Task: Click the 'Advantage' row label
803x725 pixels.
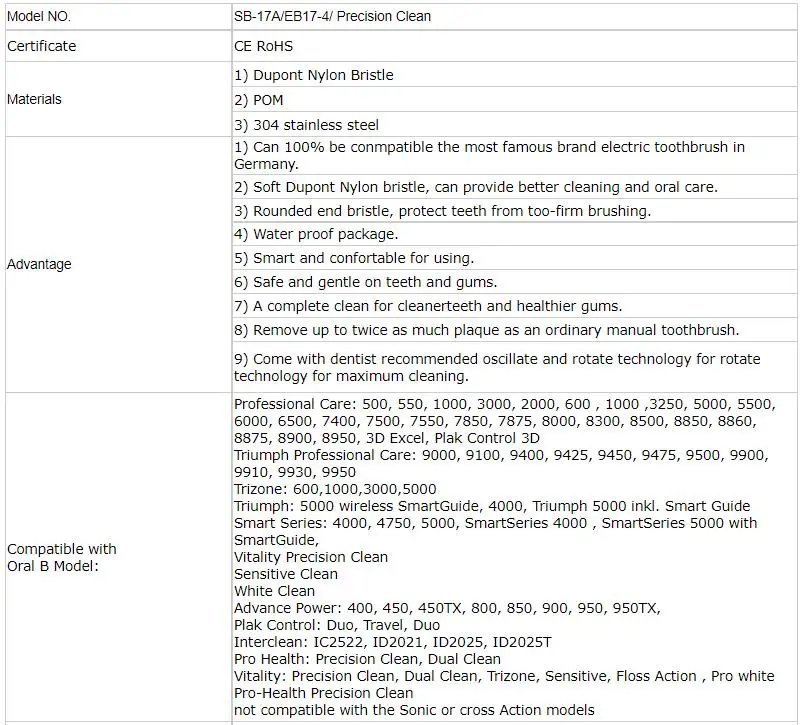Action: pos(39,264)
